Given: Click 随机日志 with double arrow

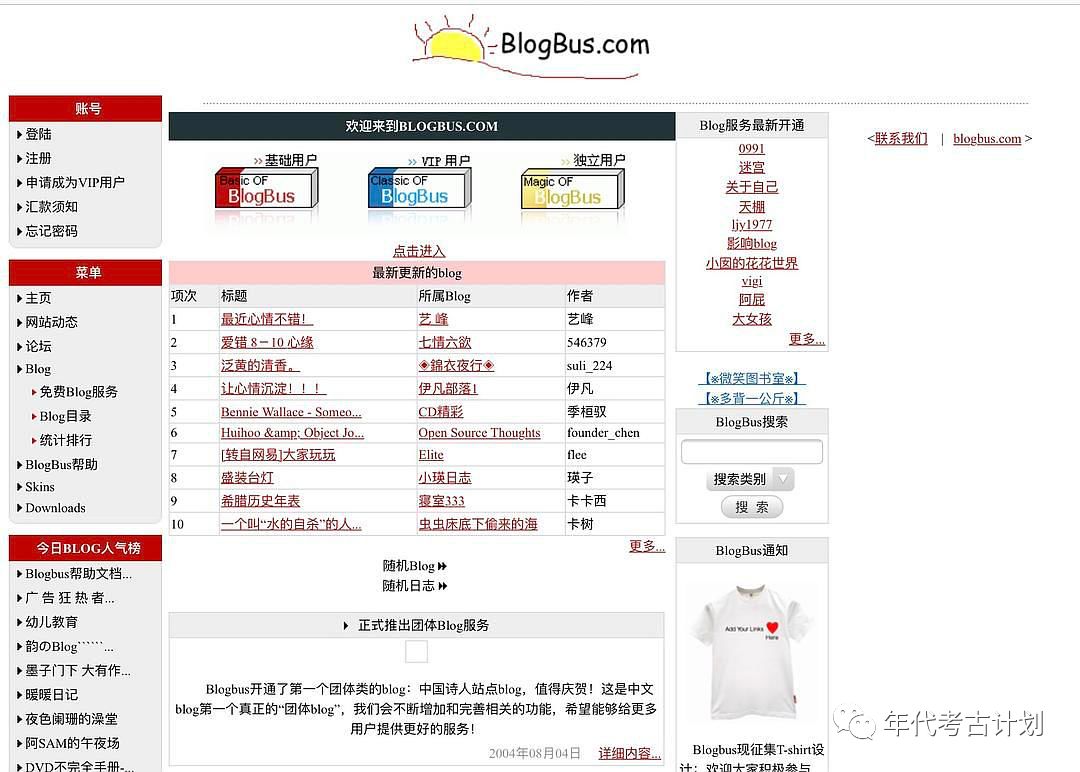Looking at the screenshot, I should coord(414,585).
